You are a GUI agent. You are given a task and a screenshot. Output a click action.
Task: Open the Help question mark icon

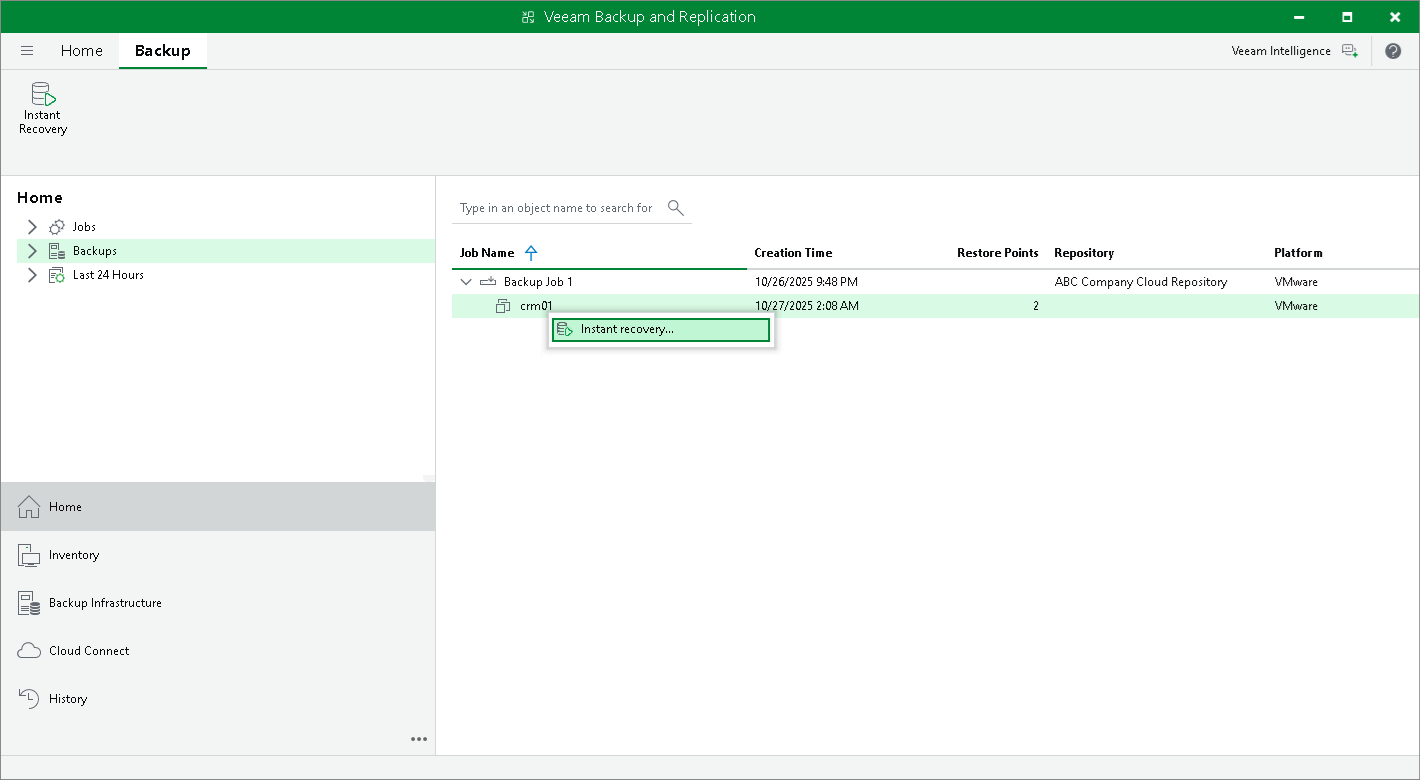pos(1393,51)
